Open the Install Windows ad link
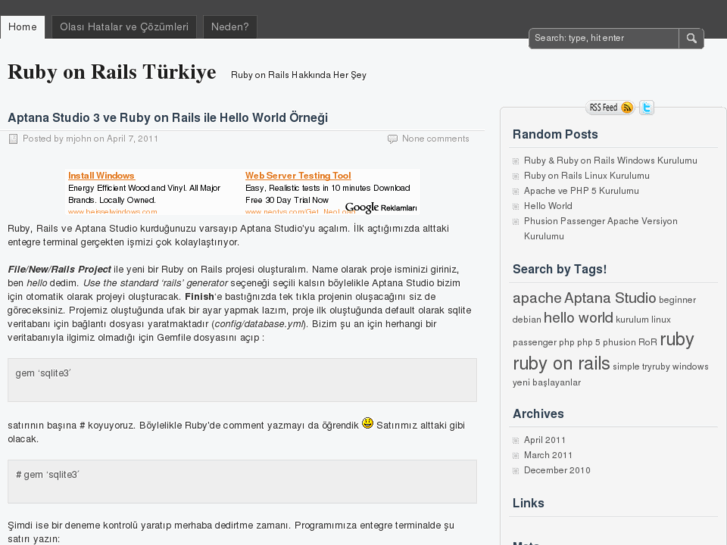Viewport: 727px width, 545px height. click(x=101, y=176)
